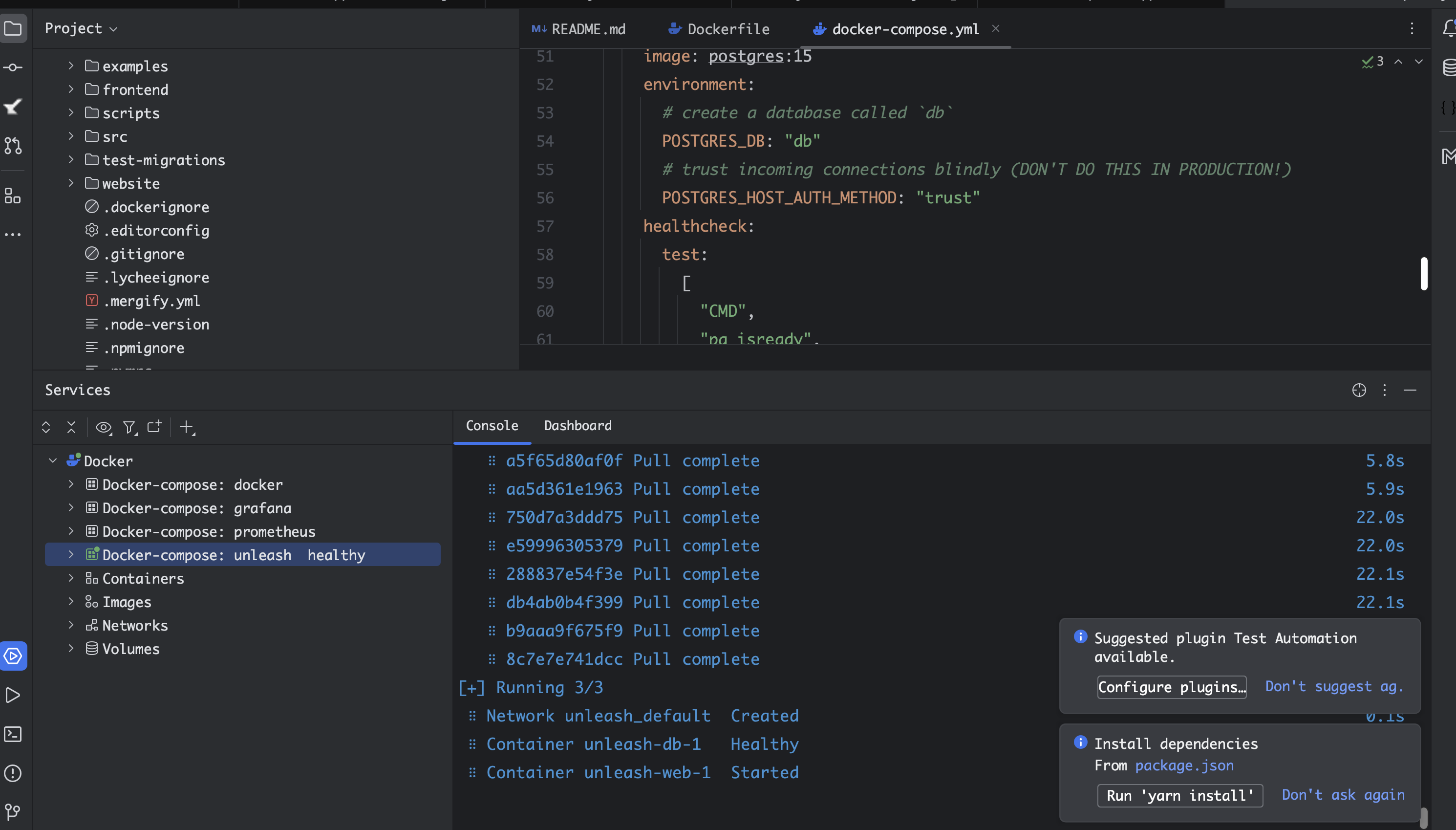Click the editor vertical scrollbar thumb
The width and height of the screenshot is (1456, 830).
click(x=1424, y=274)
